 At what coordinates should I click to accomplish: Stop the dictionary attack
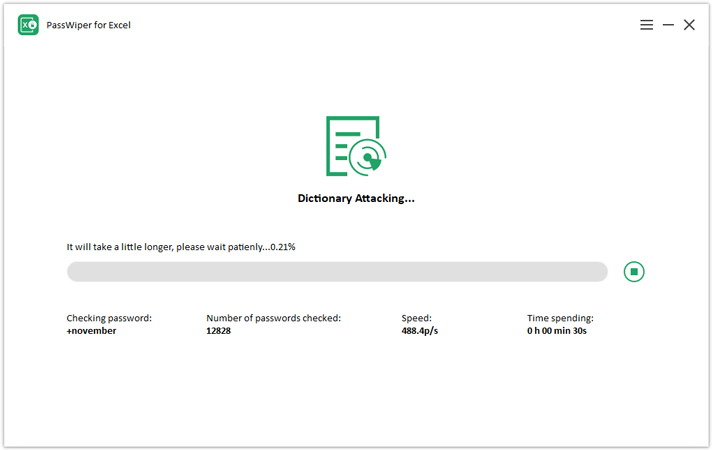[x=634, y=272]
